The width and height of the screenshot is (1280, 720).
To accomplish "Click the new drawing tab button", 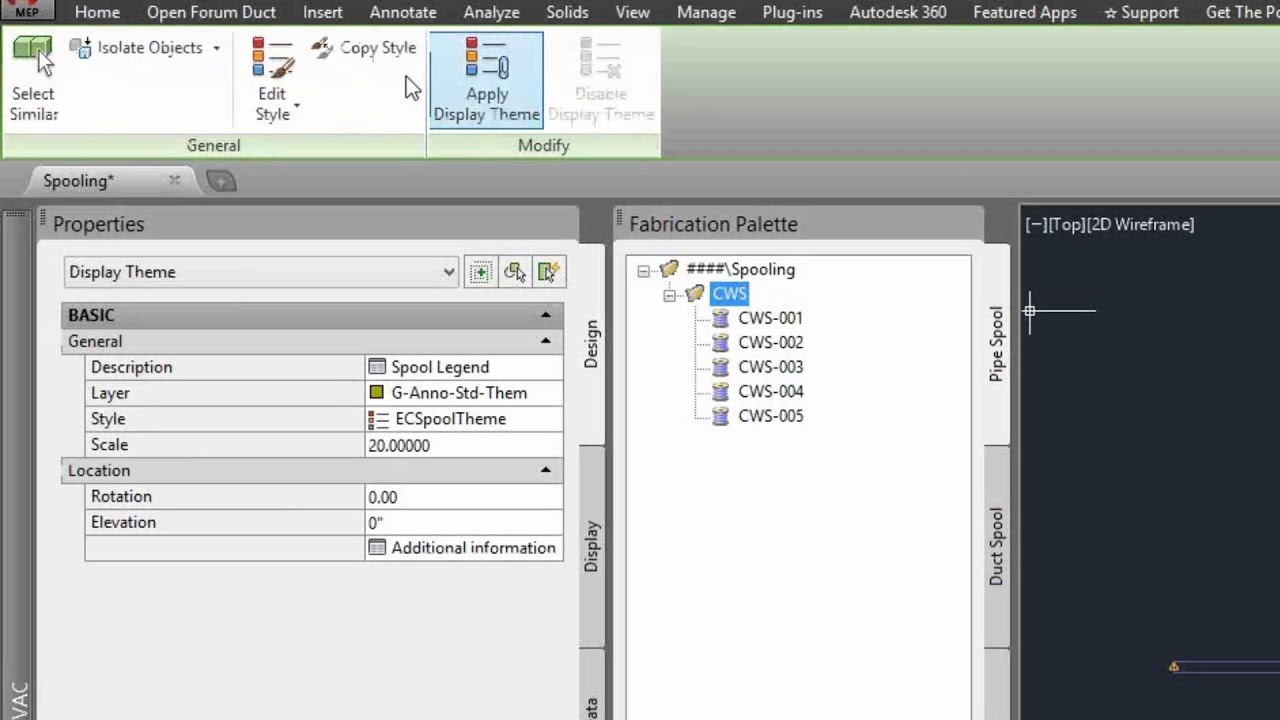I will coord(221,181).
